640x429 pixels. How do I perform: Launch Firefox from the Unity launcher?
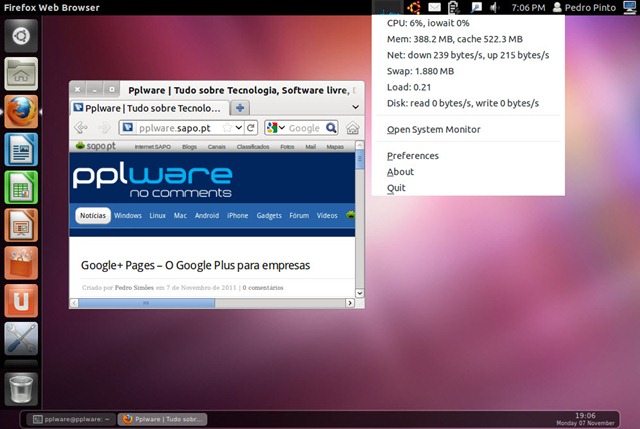tap(21, 111)
